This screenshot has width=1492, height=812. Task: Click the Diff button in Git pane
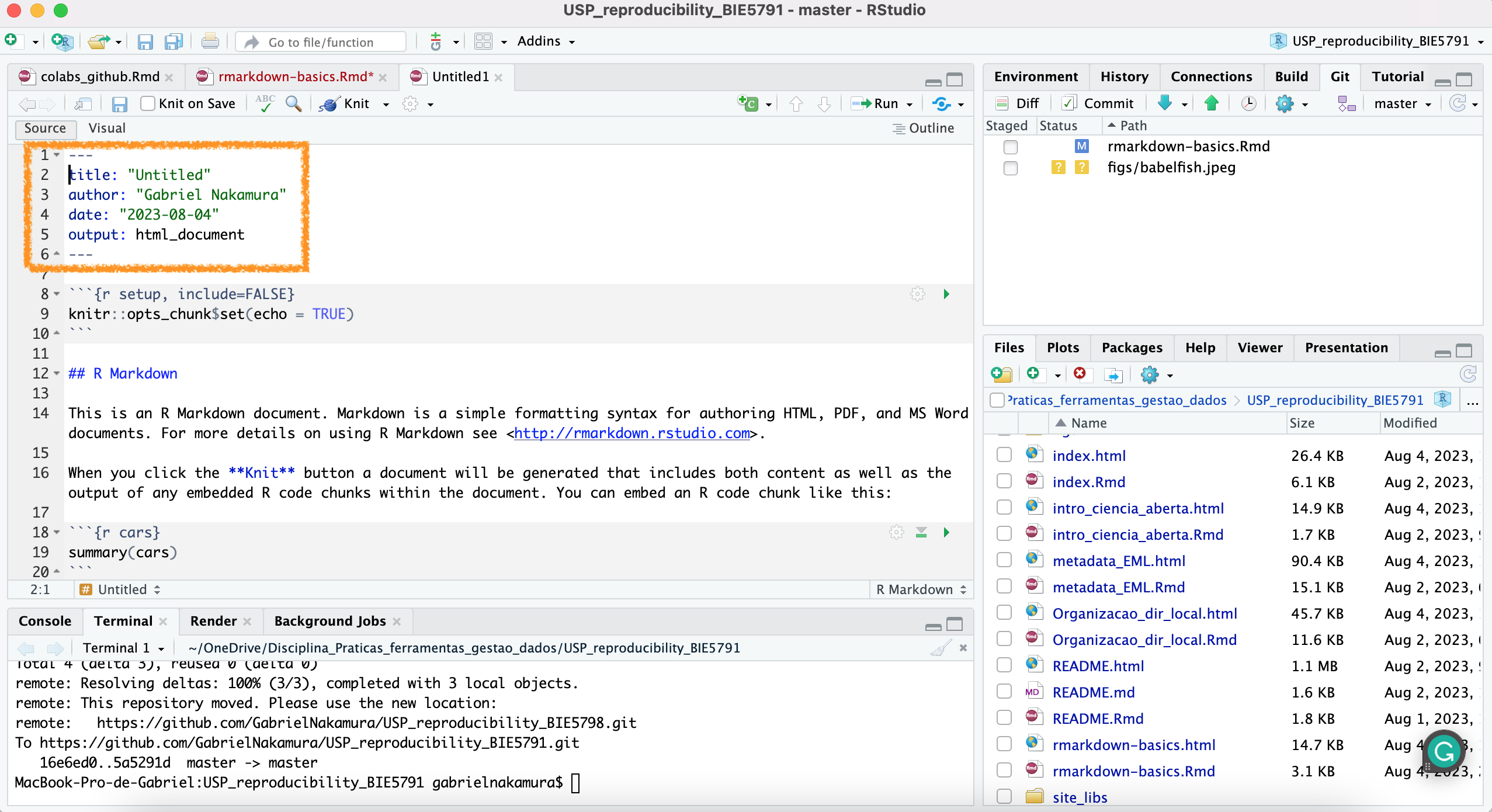[x=1018, y=103]
